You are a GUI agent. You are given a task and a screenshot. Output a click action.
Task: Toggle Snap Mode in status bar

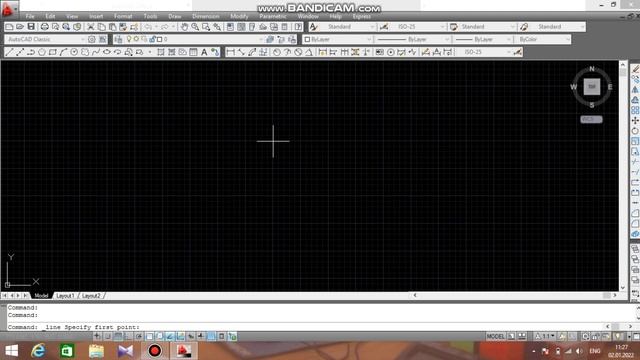108,336
